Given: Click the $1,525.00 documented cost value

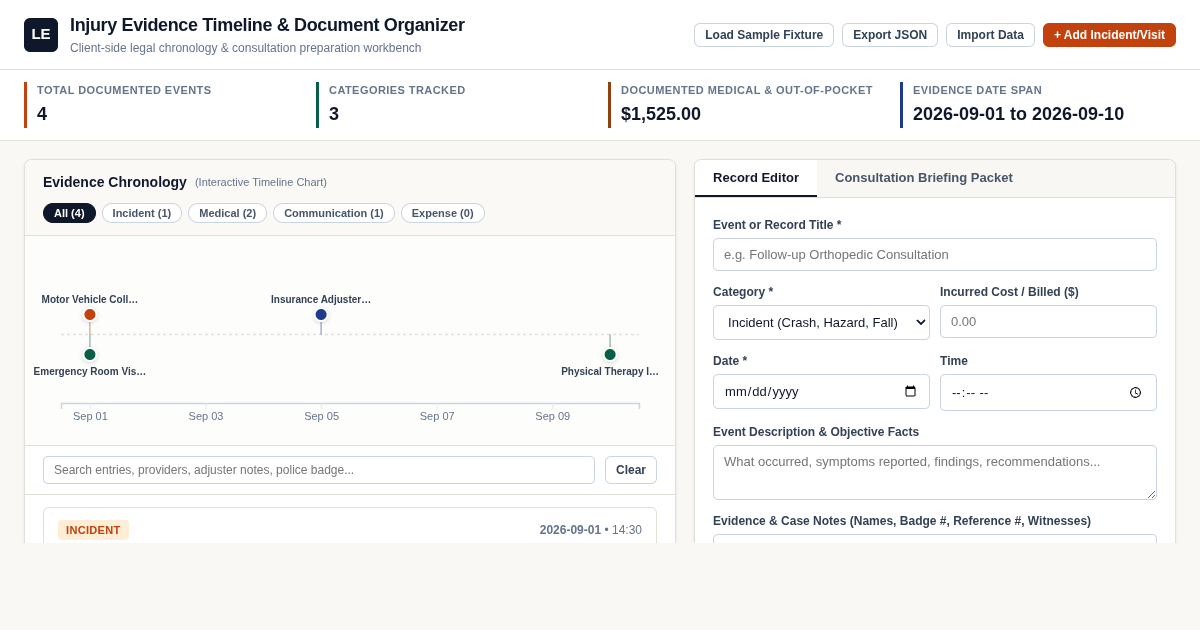Looking at the screenshot, I should click(x=661, y=114).
